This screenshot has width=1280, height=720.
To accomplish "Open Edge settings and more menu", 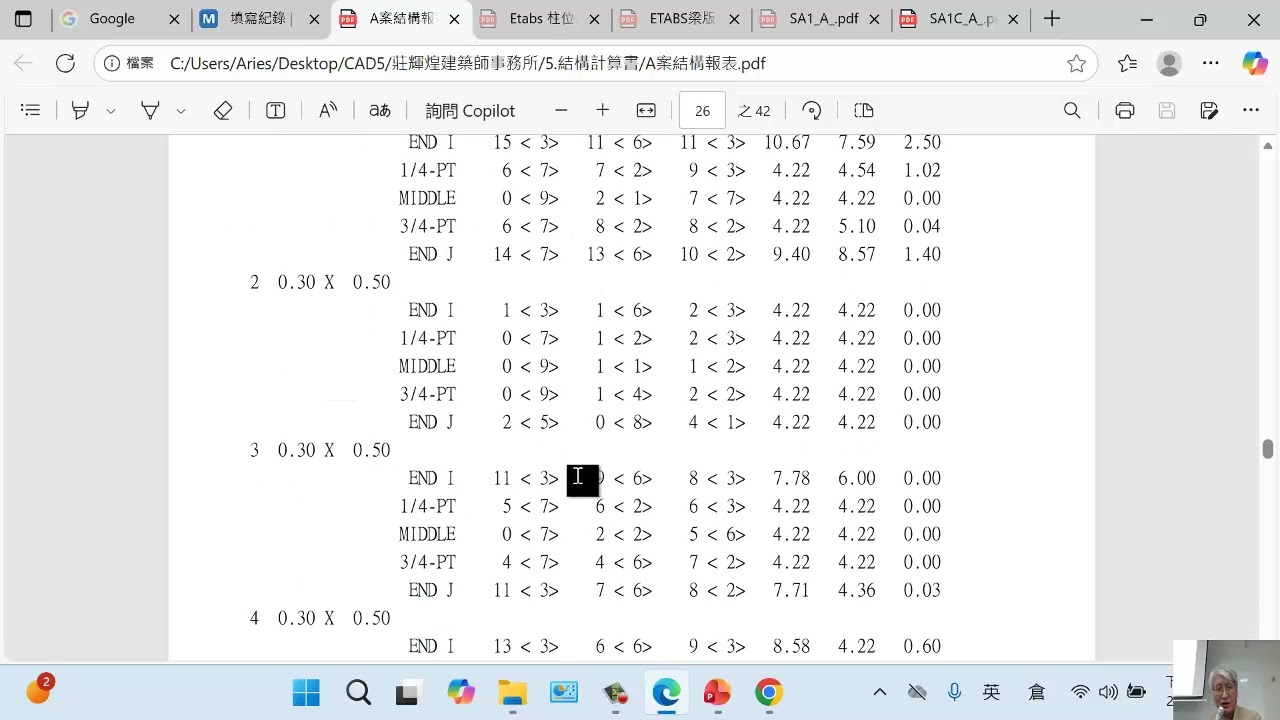I will pyautogui.click(x=1211, y=64).
